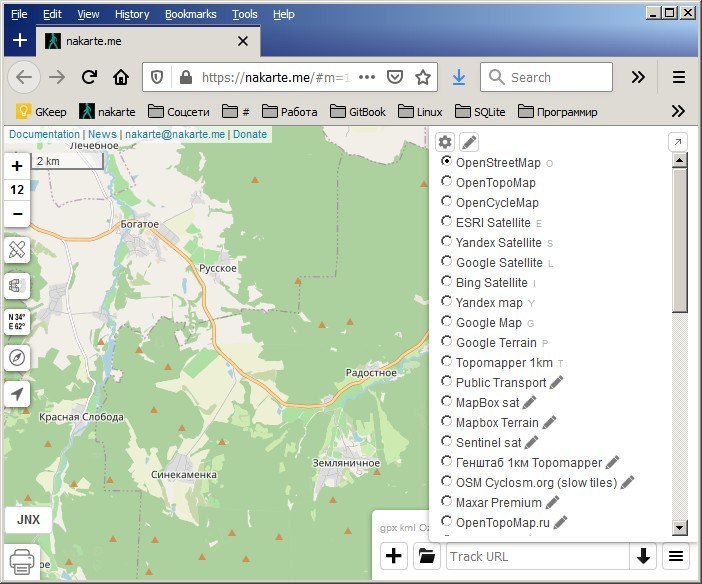
Task: Open the SQLite bookmarks folder
Action: (480, 112)
